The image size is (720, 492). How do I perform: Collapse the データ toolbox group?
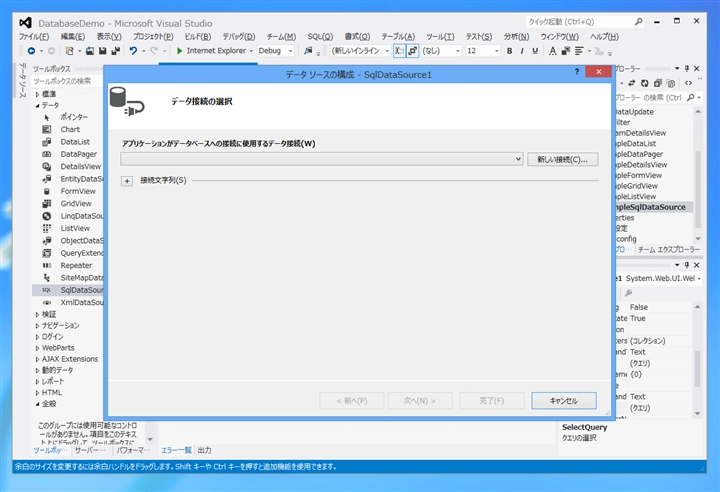(37, 106)
